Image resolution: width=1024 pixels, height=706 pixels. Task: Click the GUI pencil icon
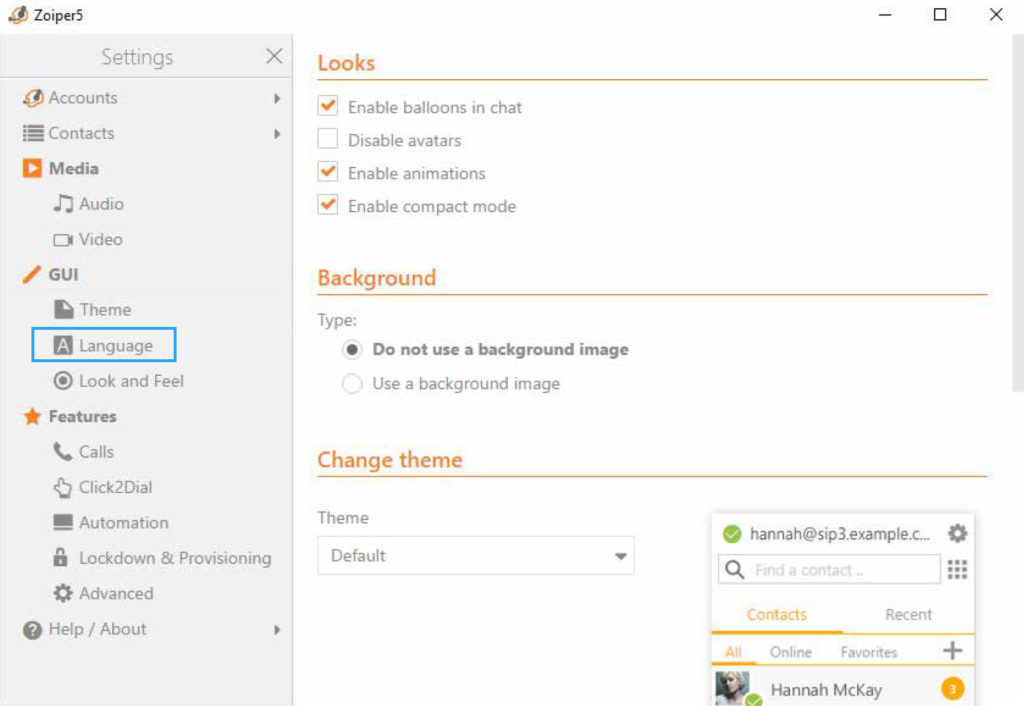(32, 275)
